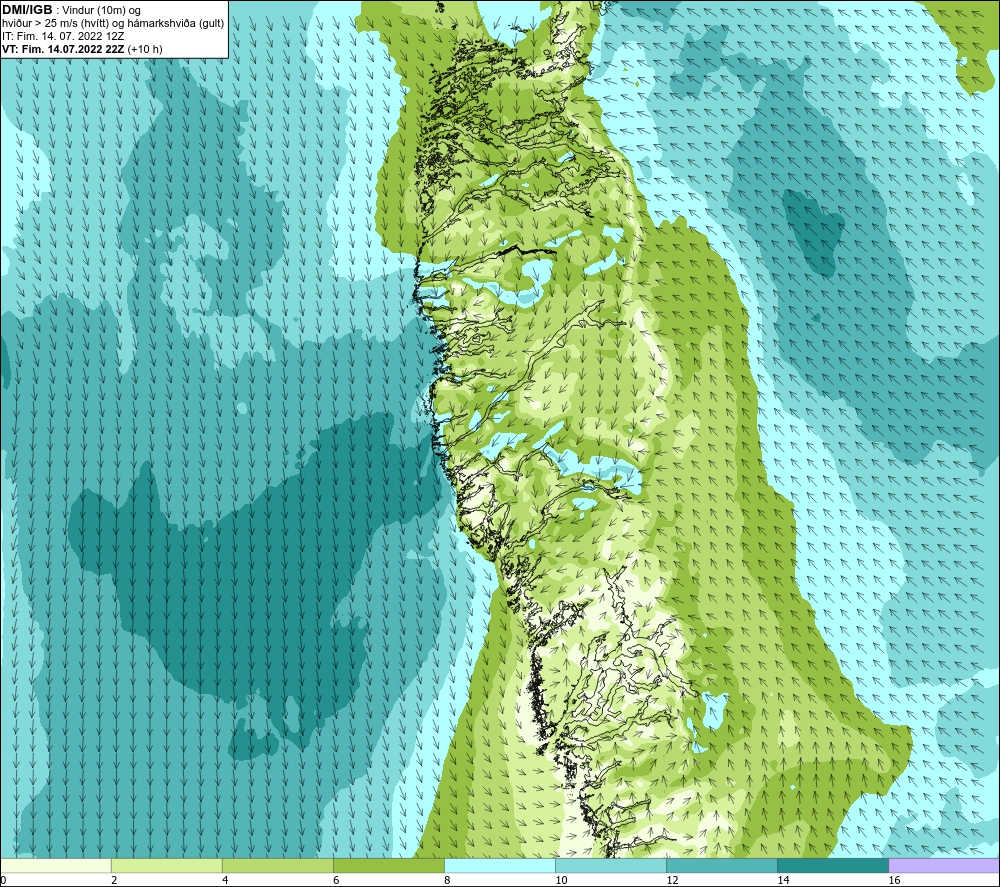Click the 6–8 m/s olive green legend swatch
Viewport: 1000px width, 887px height.
click(x=388, y=865)
